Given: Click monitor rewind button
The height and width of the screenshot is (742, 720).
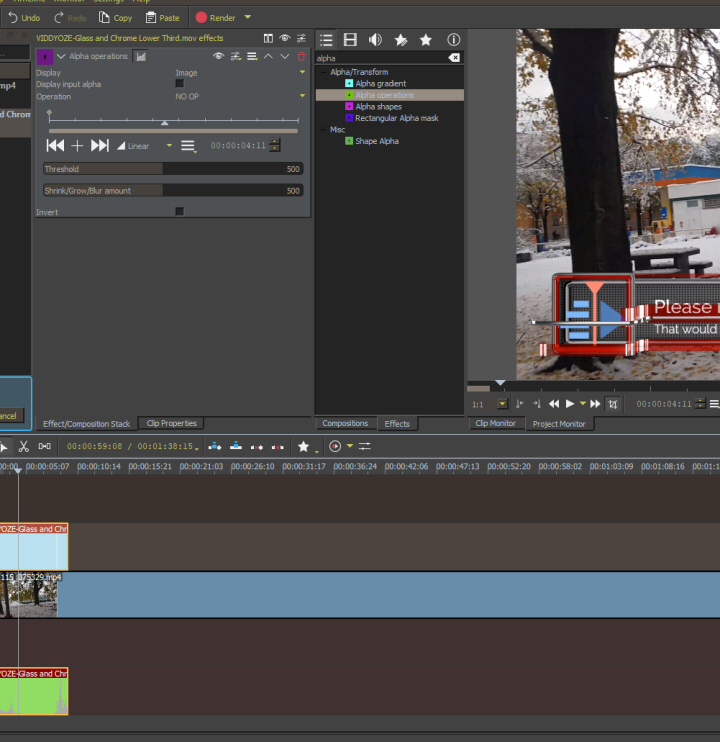Looking at the screenshot, I should (x=553, y=404).
